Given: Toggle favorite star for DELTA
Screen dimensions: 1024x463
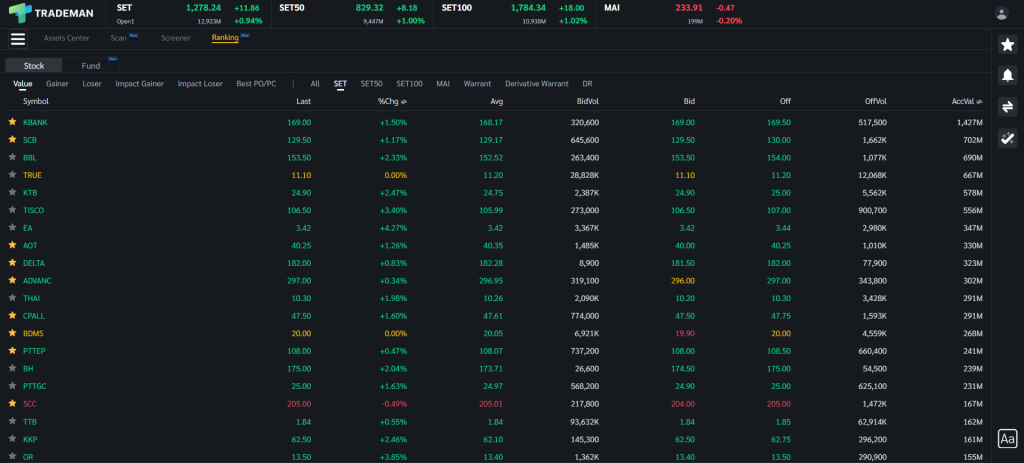Looking at the screenshot, I should pyautogui.click(x=12, y=263).
